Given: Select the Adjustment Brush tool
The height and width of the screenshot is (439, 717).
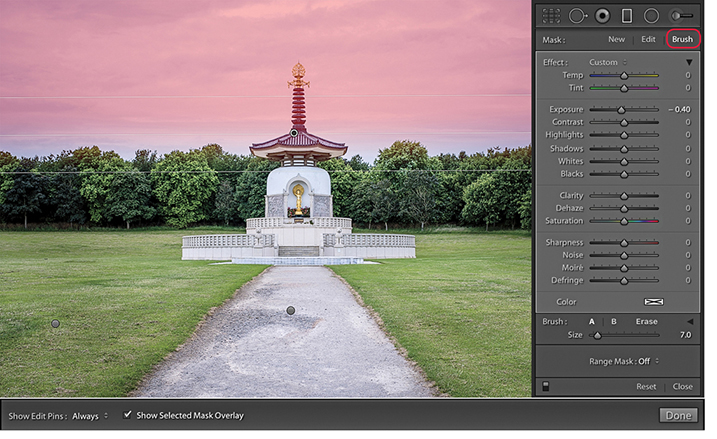Looking at the screenshot, I should pyautogui.click(x=682, y=16).
